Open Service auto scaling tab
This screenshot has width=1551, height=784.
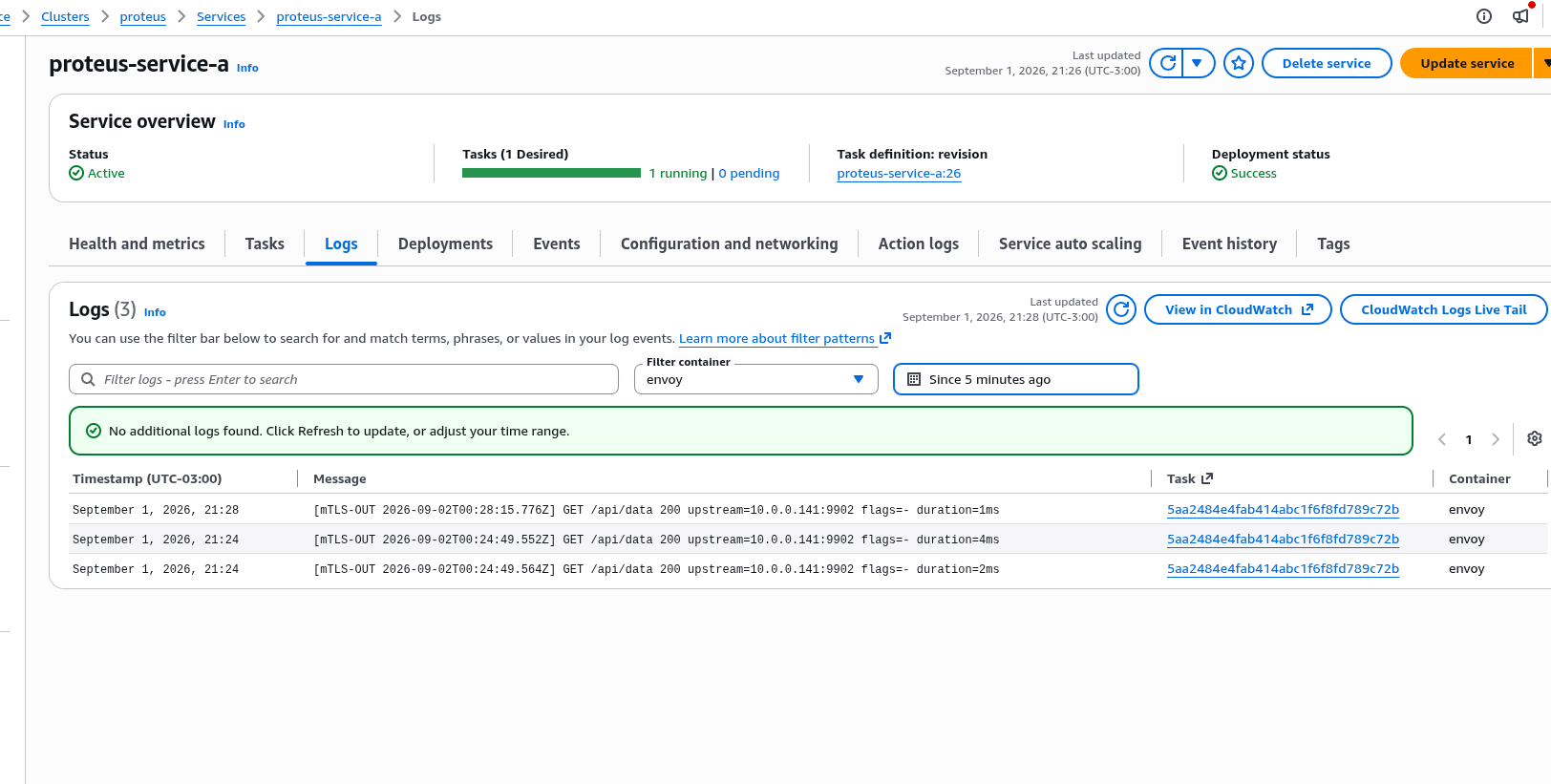(1070, 244)
